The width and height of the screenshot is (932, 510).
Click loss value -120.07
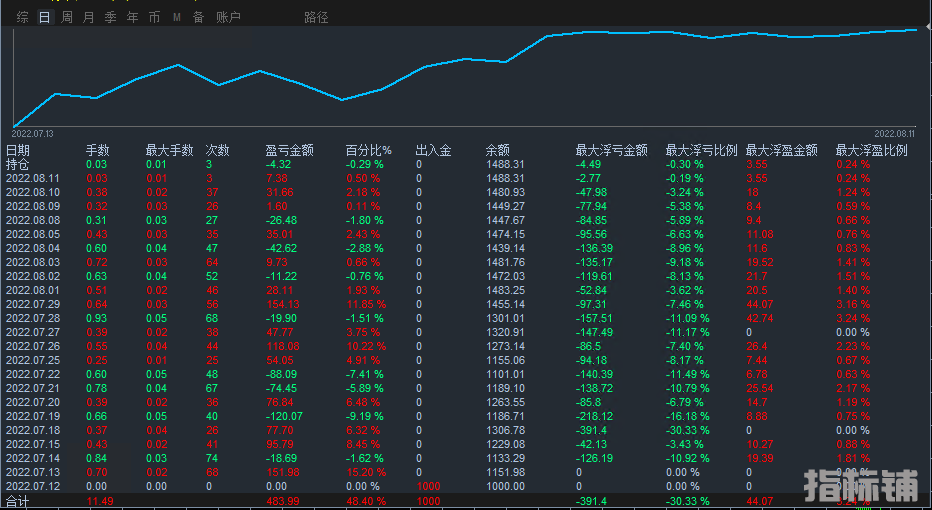pos(284,416)
